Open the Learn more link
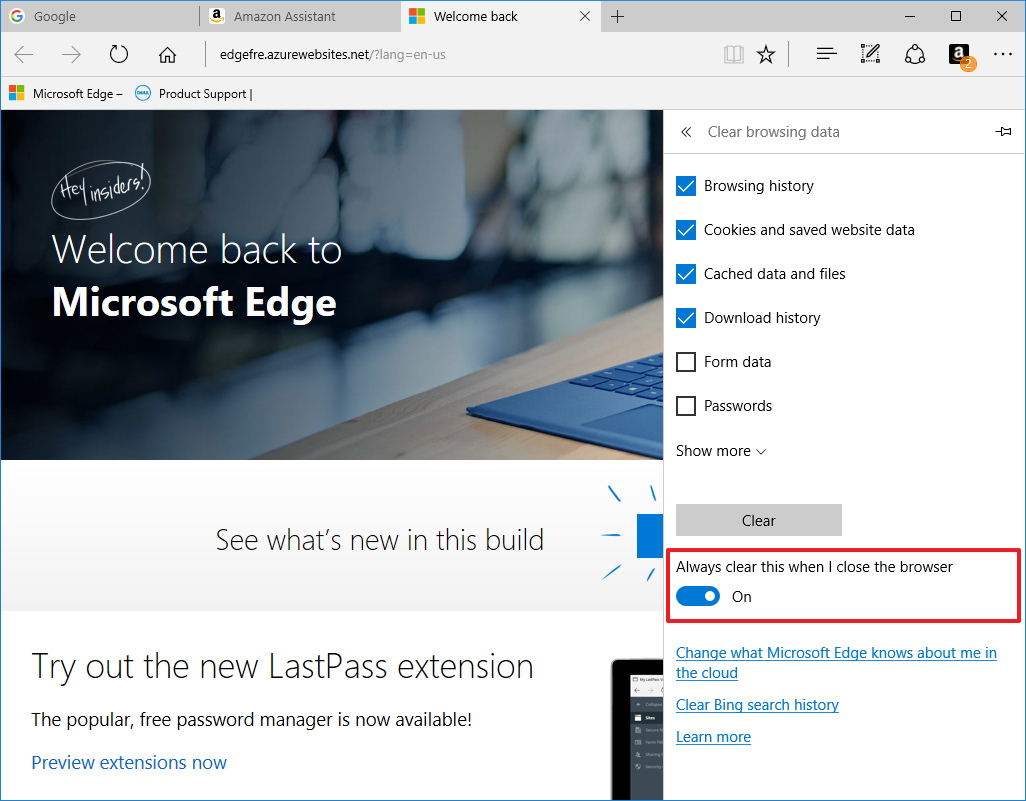 (713, 737)
